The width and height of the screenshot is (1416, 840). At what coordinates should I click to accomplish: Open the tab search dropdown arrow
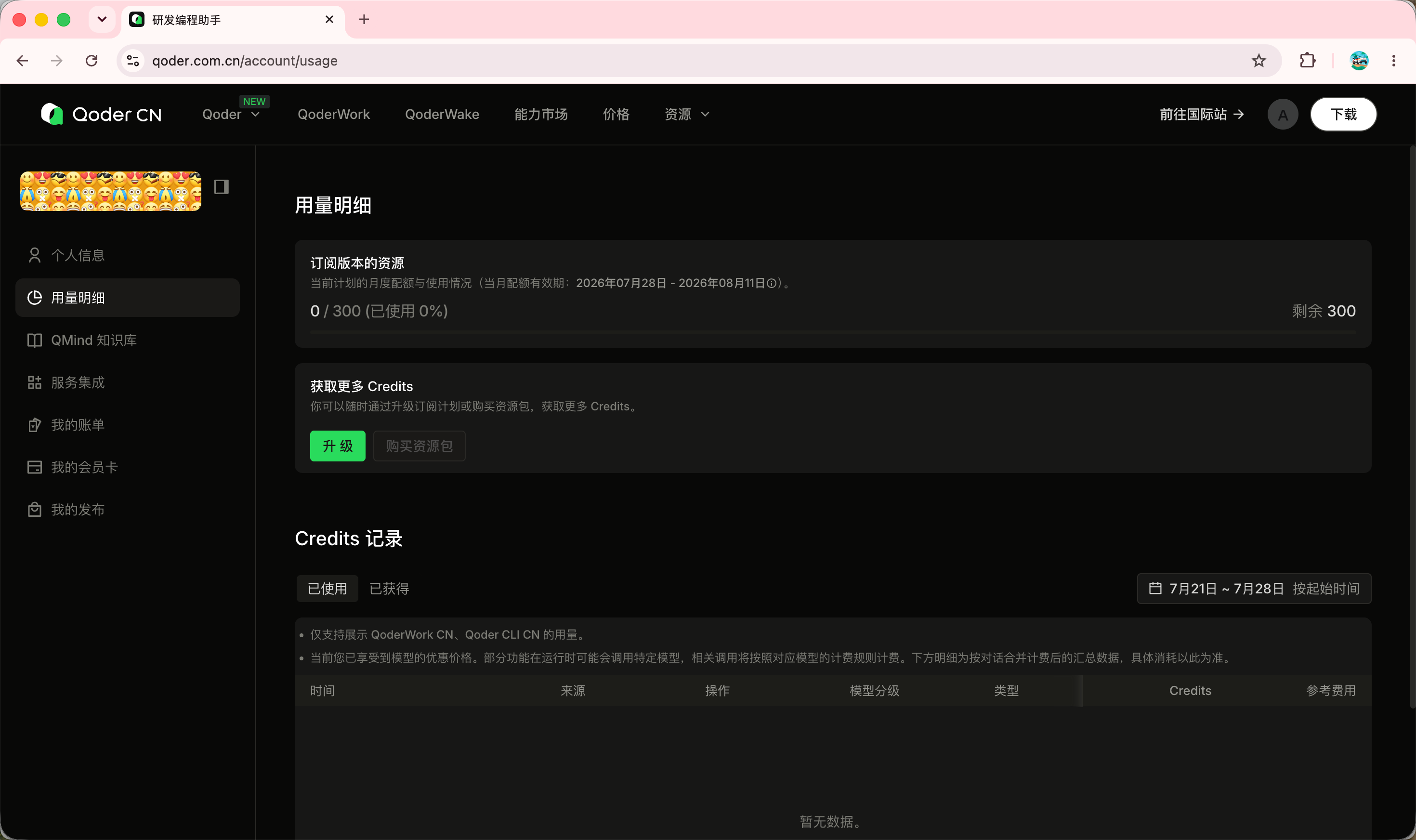click(x=102, y=20)
